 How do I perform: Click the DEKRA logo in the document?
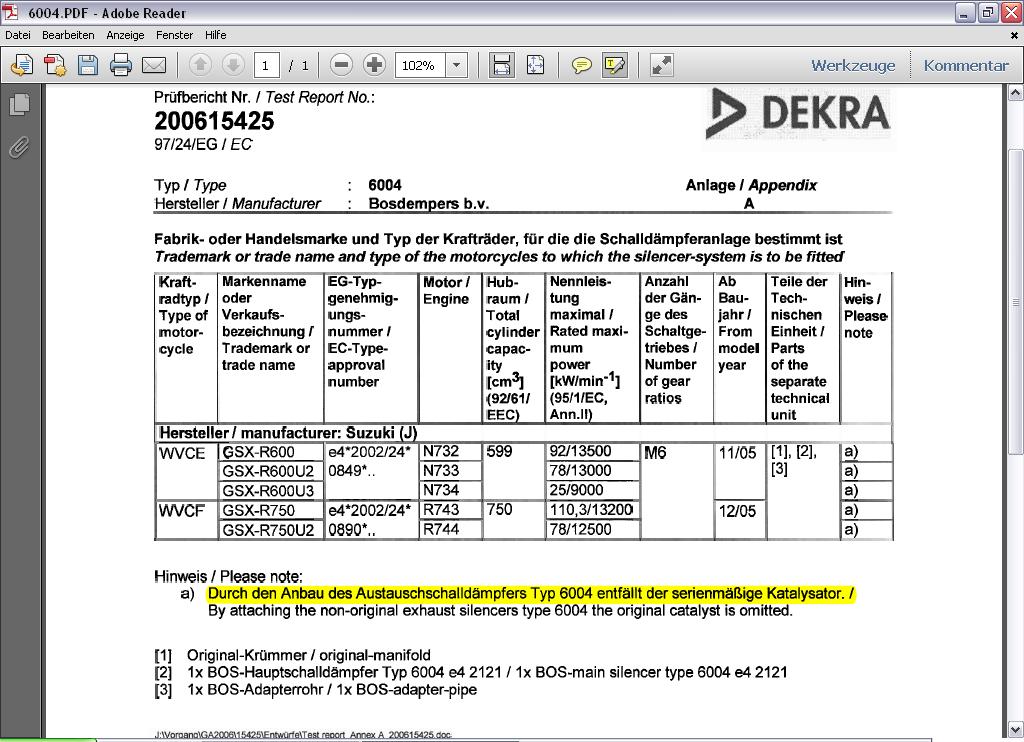(x=798, y=114)
